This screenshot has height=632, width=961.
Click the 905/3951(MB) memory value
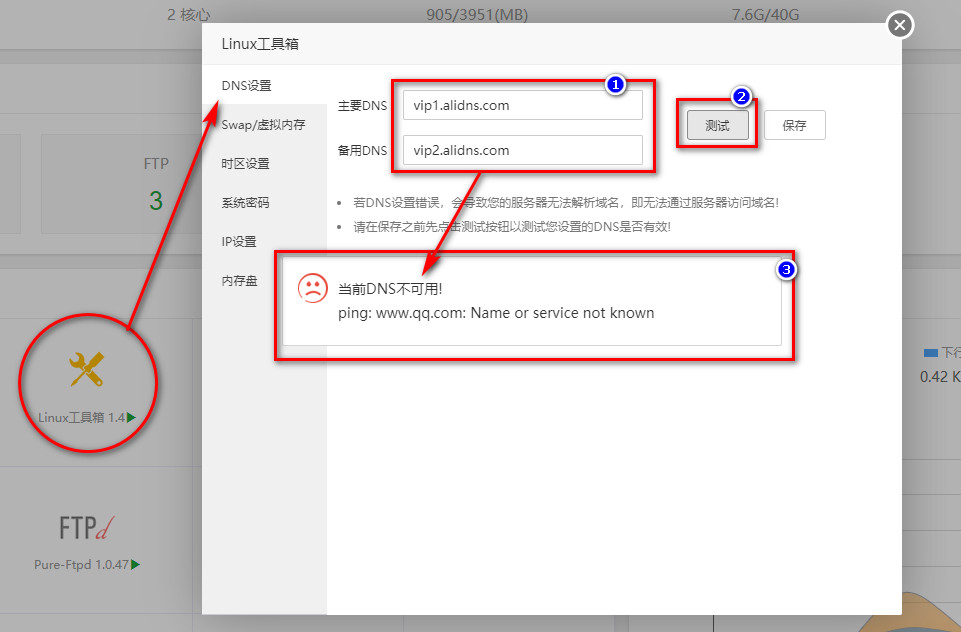[x=477, y=15]
